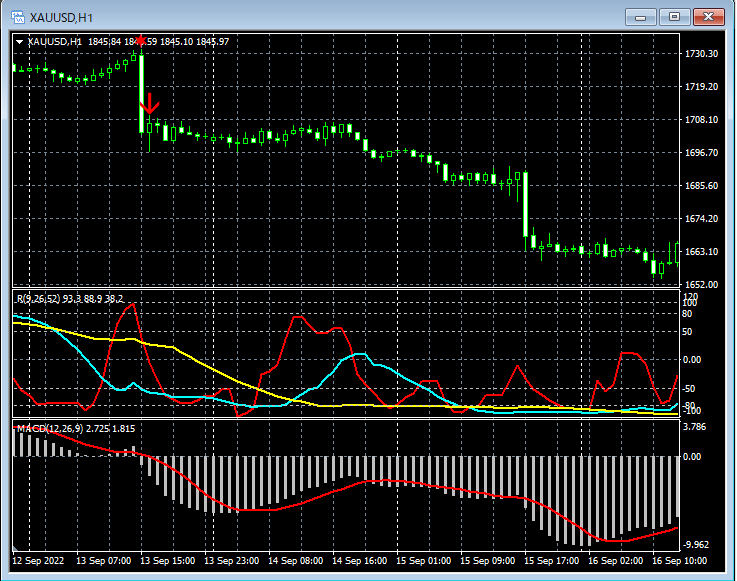Minimize the XAUUSD,H1 chart window
The width and height of the screenshot is (737, 581).
pos(642,16)
